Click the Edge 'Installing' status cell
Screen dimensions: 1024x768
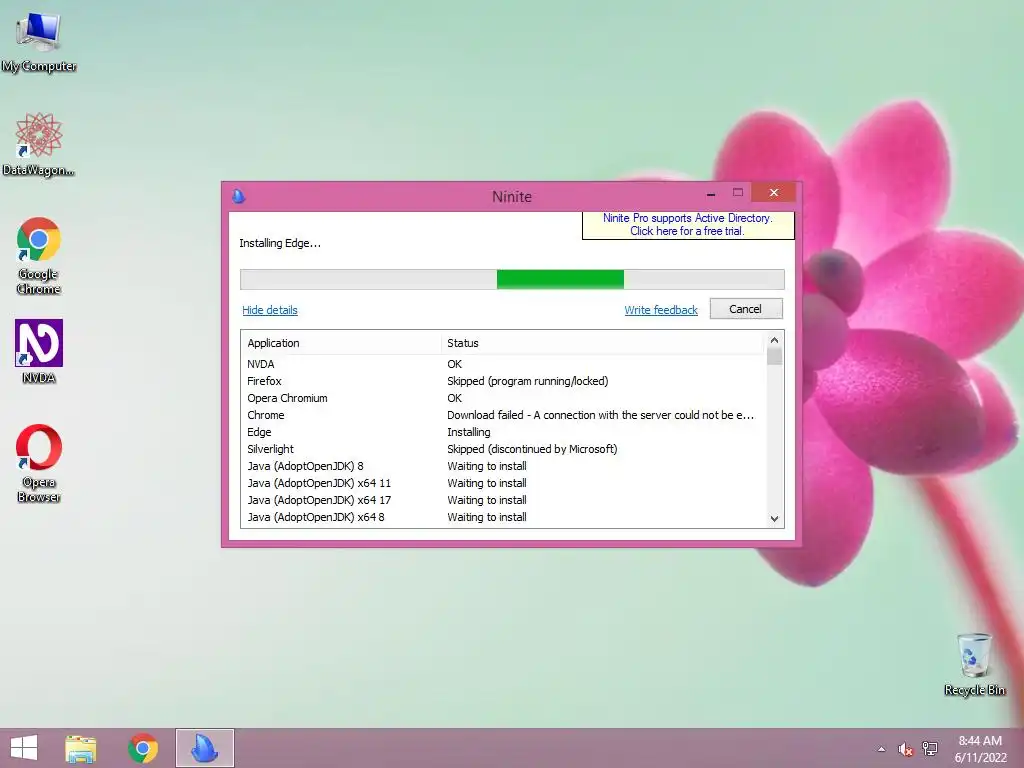(x=469, y=432)
